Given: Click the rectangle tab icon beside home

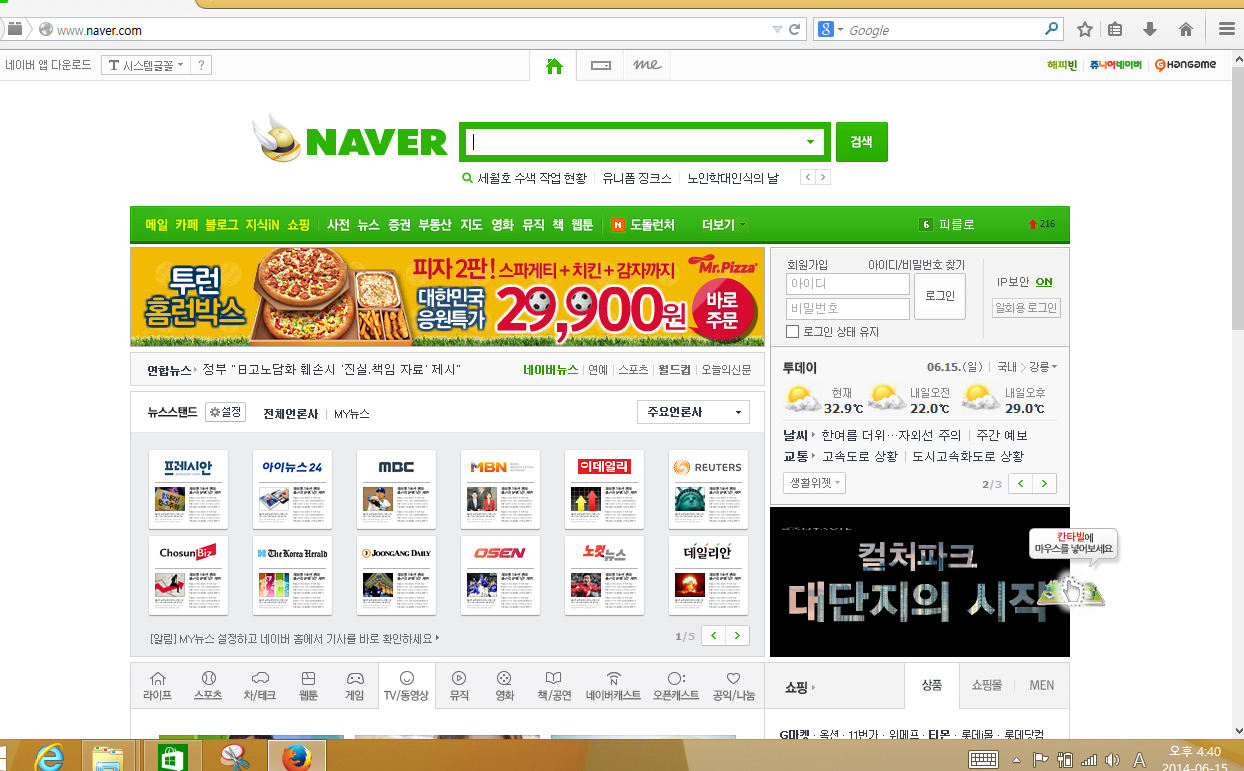Looking at the screenshot, I should (601, 66).
